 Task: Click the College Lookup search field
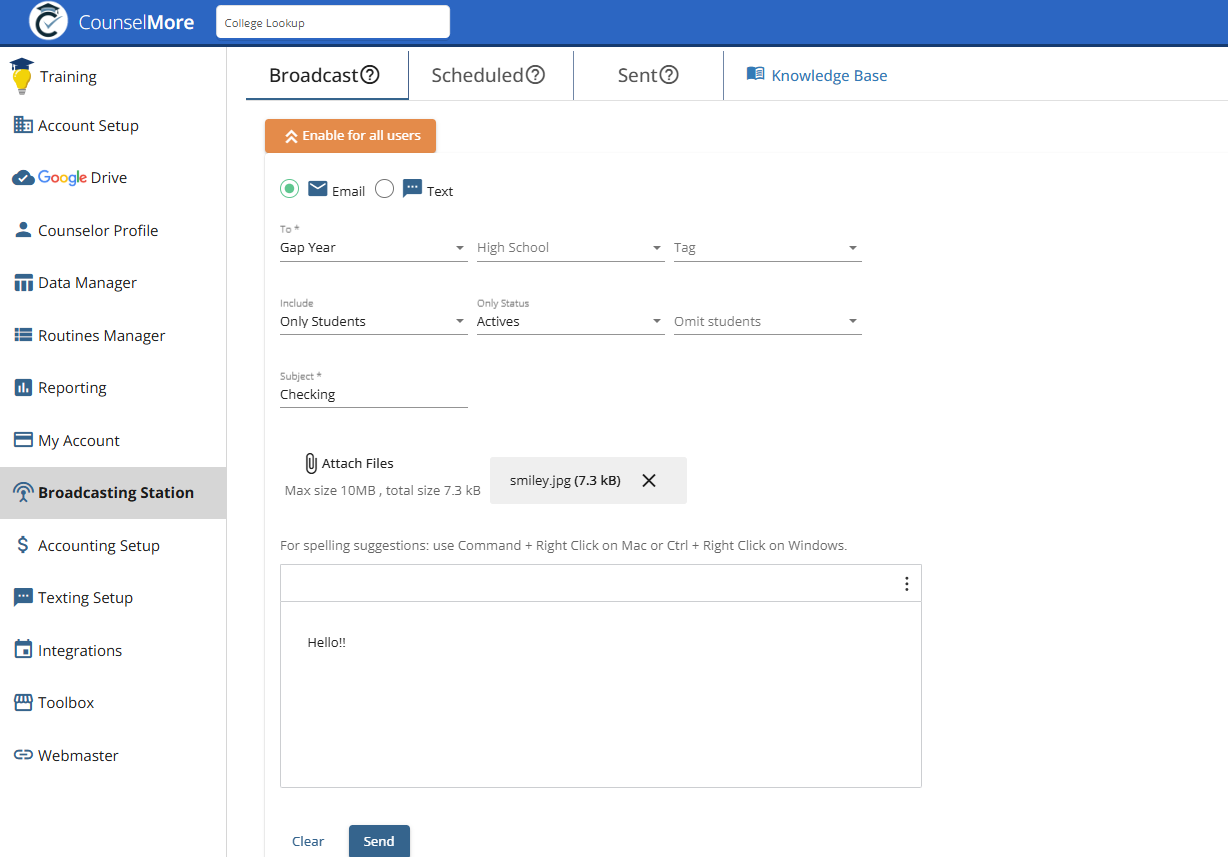coord(333,22)
